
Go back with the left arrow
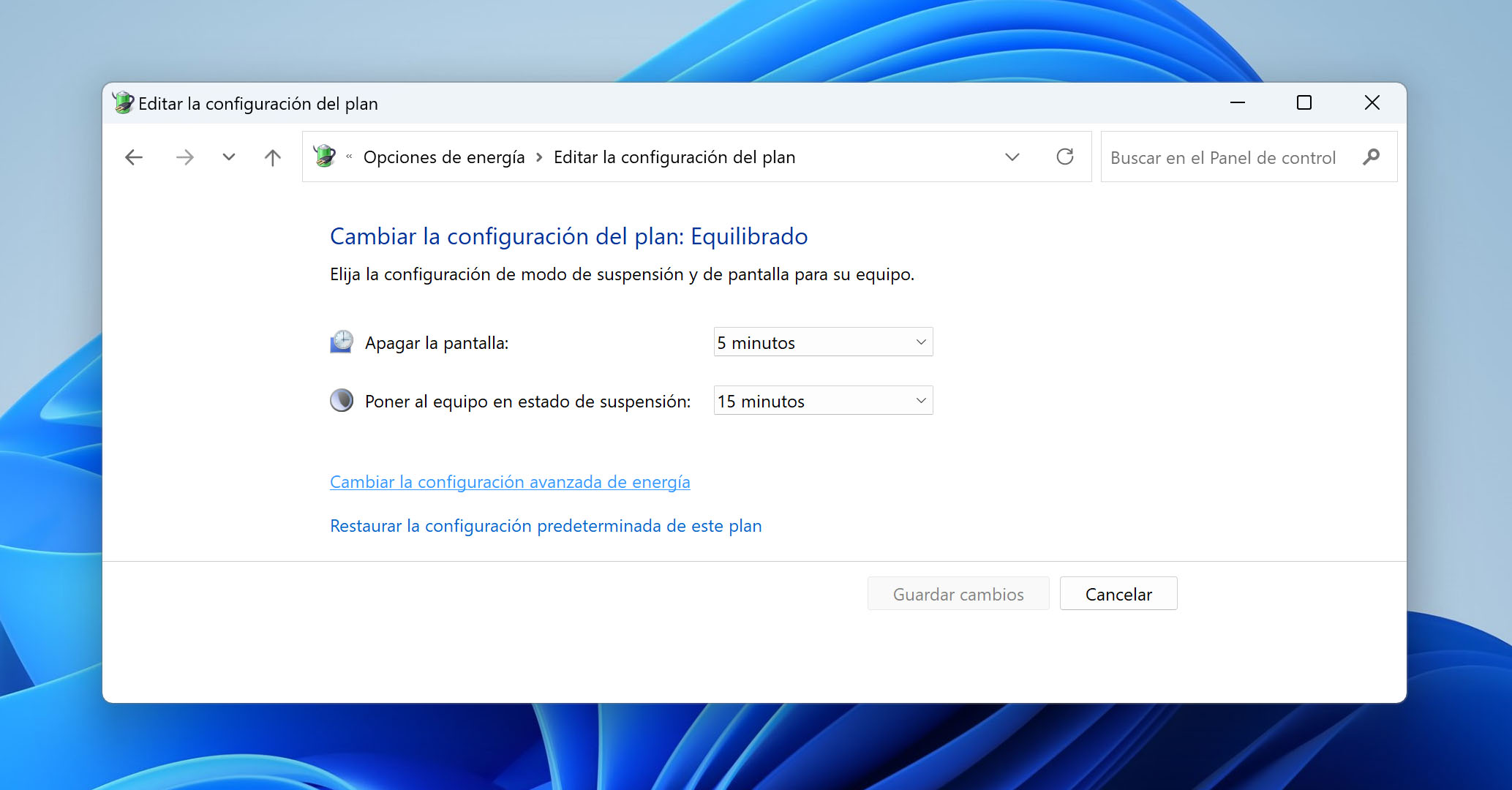tap(134, 157)
